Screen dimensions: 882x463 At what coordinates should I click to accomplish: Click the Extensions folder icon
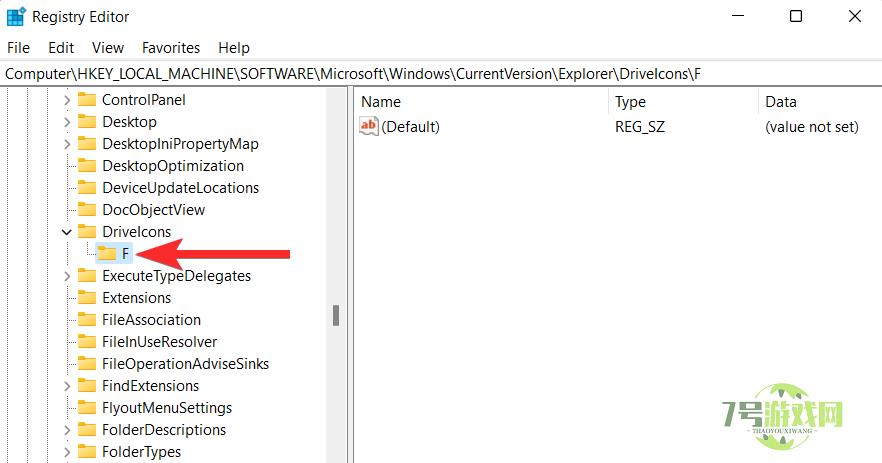tap(87, 297)
